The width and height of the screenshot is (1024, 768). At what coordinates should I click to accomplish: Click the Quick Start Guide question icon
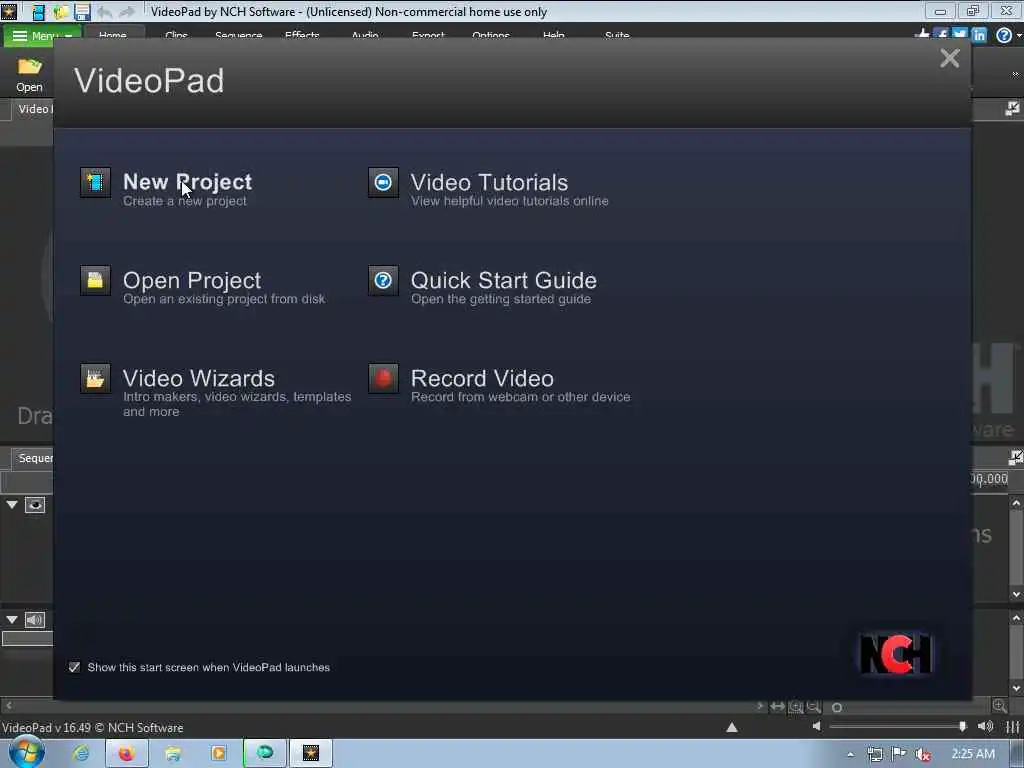pos(383,280)
